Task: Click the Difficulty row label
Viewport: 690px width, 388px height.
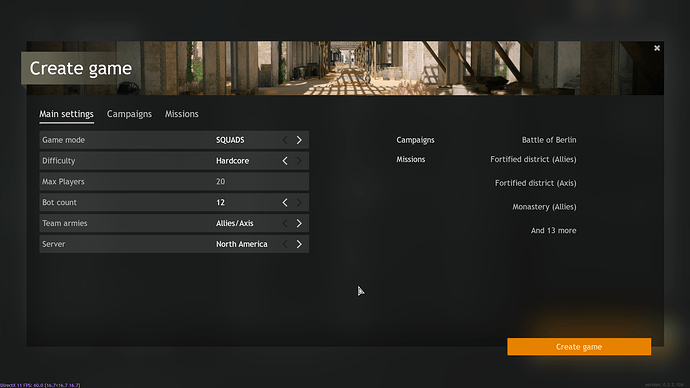Action: tap(59, 161)
